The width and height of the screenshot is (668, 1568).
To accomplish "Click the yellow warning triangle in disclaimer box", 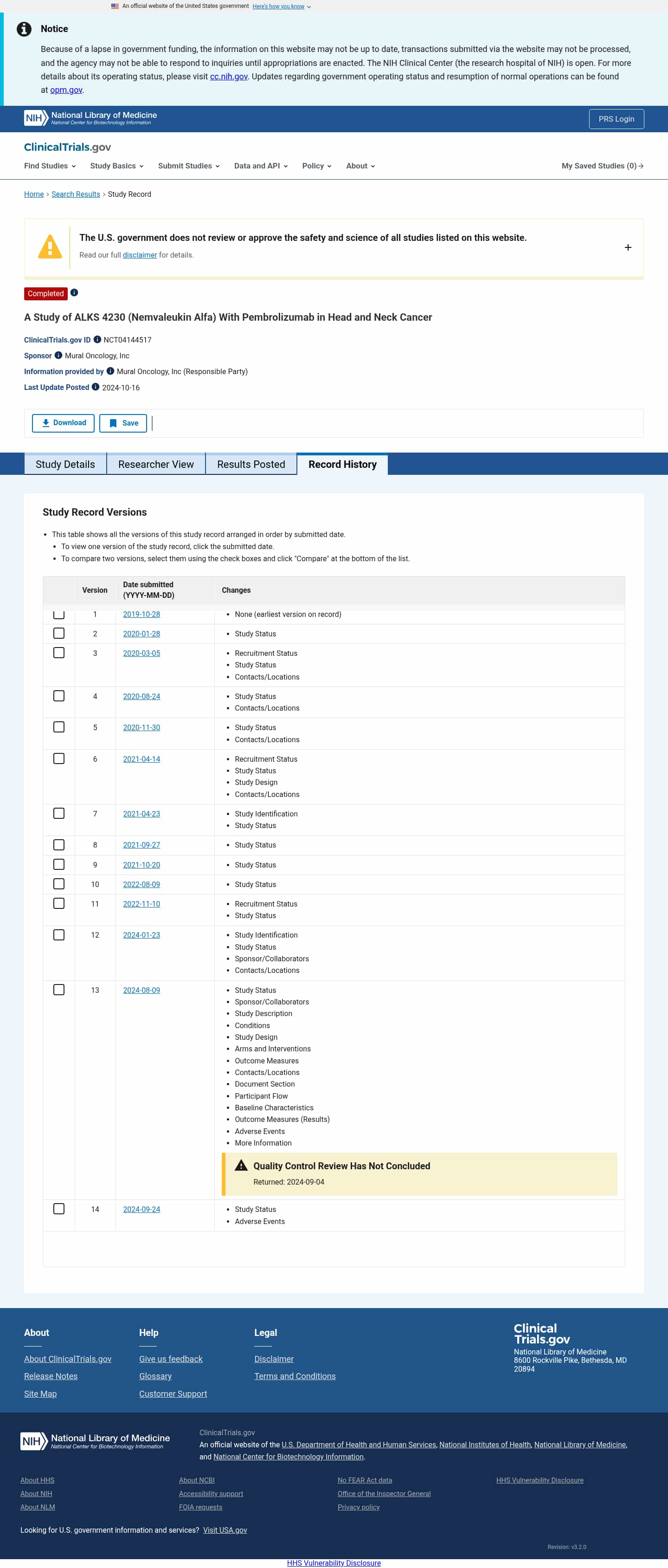I will [x=50, y=247].
